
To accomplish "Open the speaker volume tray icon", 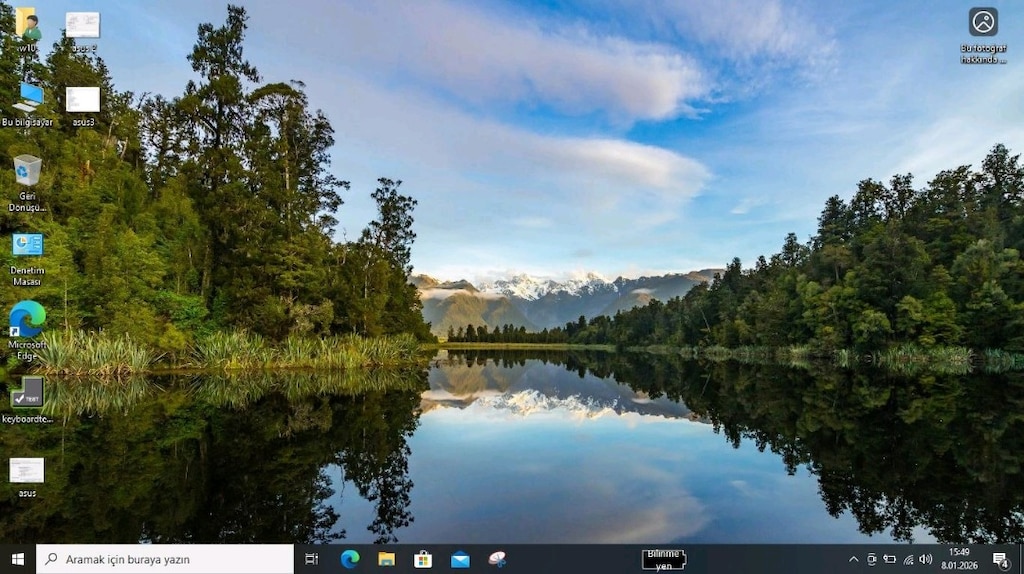I will (x=925, y=560).
